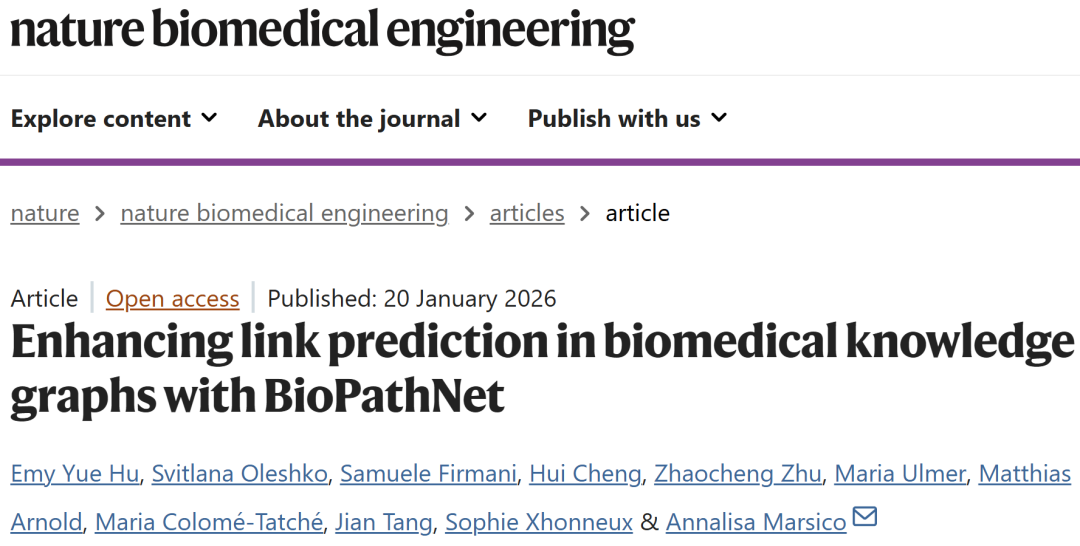Select author Samuele Firmani
Screen dimensions: 1080x546
[428, 474]
